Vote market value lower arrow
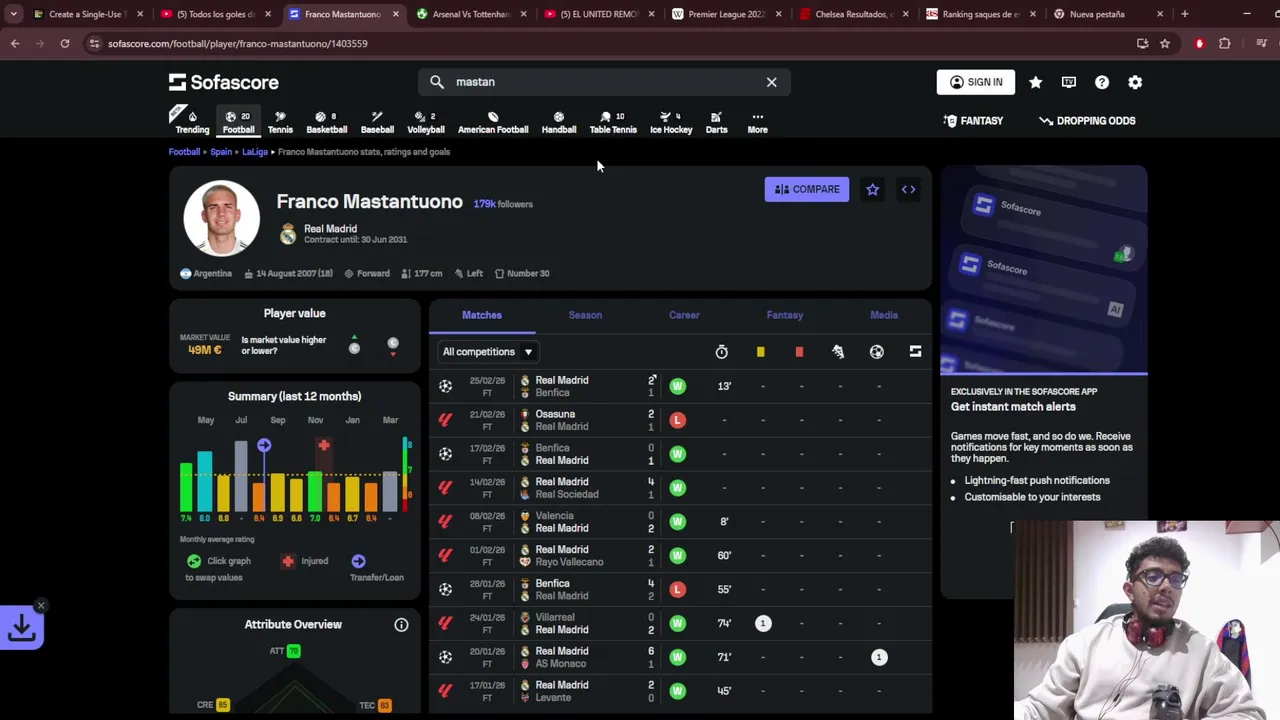This screenshot has width=1280, height=720. pyautogui.click(x=393, y=345)
